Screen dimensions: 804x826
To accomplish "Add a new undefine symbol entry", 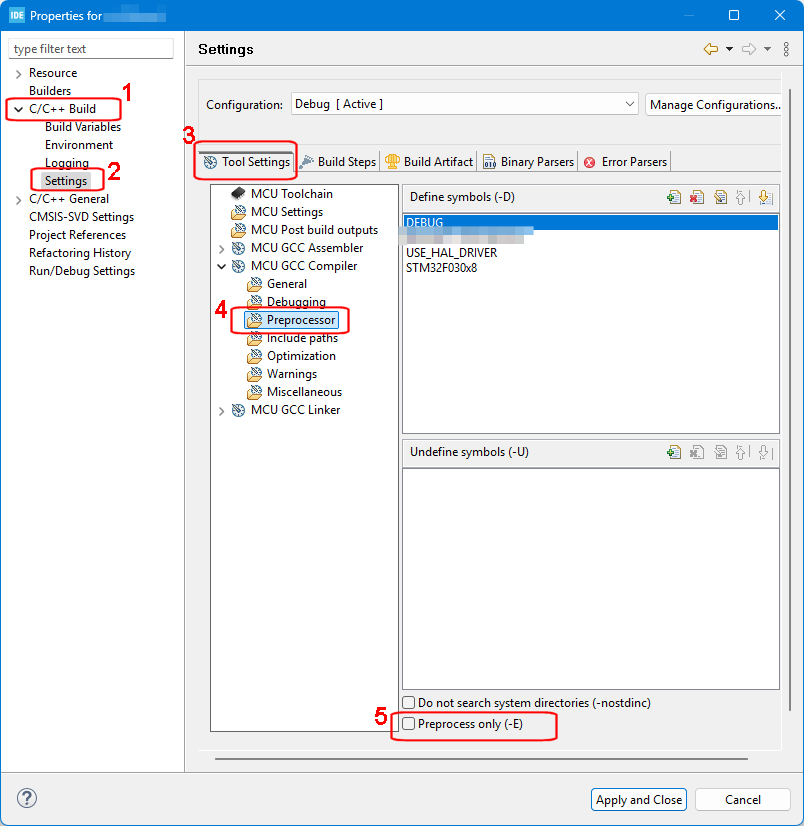I will [673, 453].
